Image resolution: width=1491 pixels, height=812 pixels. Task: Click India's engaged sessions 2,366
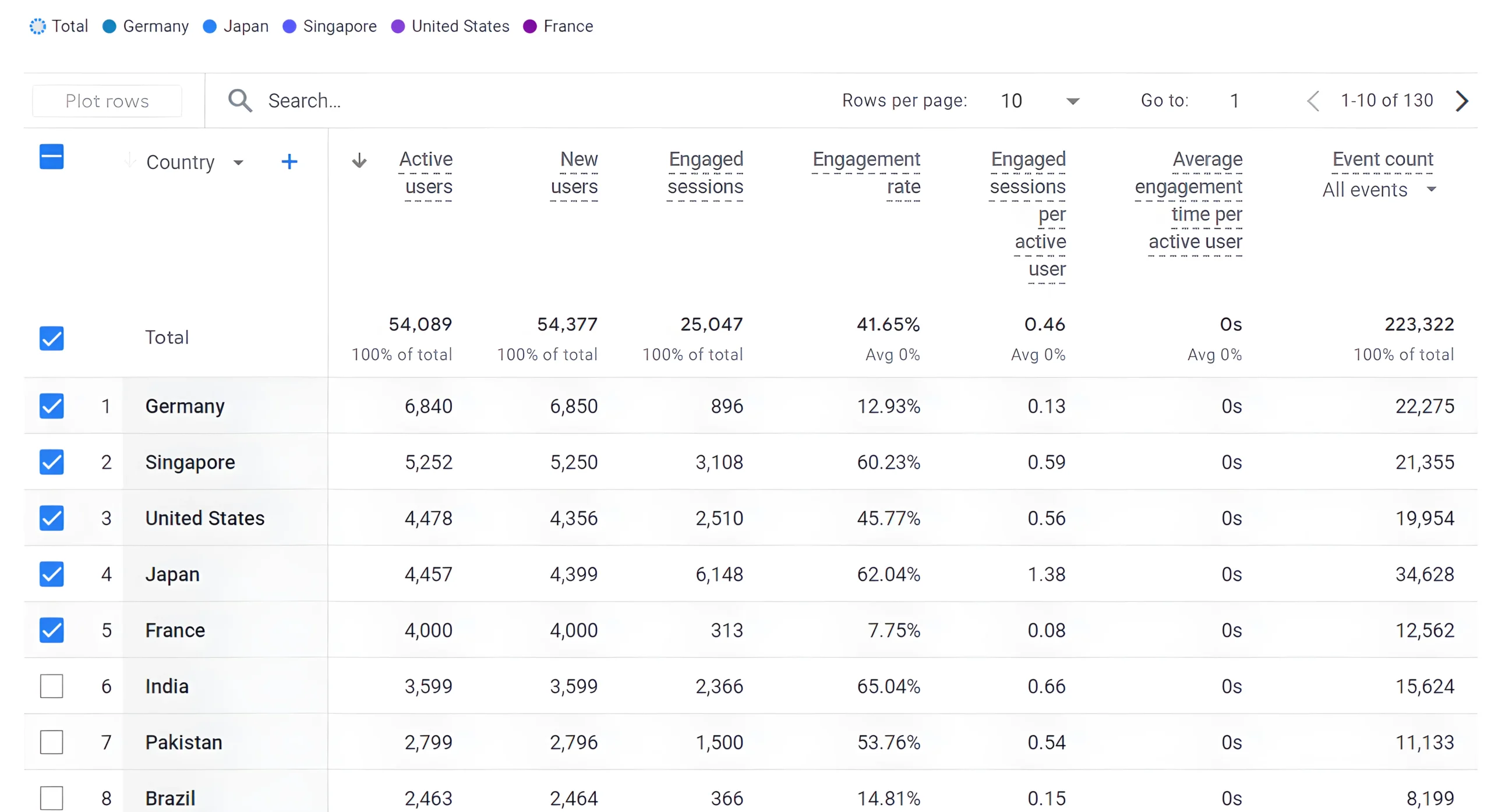[x=719, y=686]
